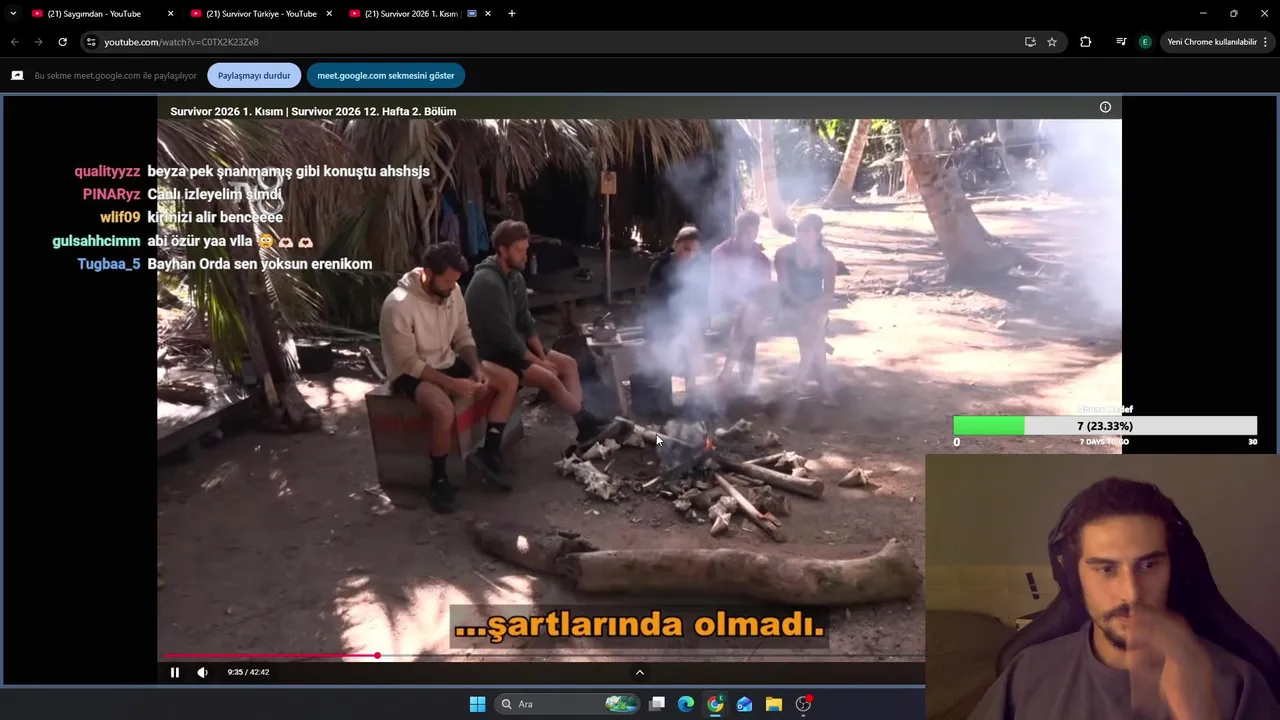Click the unplayed gray part of timeline
Viewport: 1280px width, 720px height.
click(650, 656)
